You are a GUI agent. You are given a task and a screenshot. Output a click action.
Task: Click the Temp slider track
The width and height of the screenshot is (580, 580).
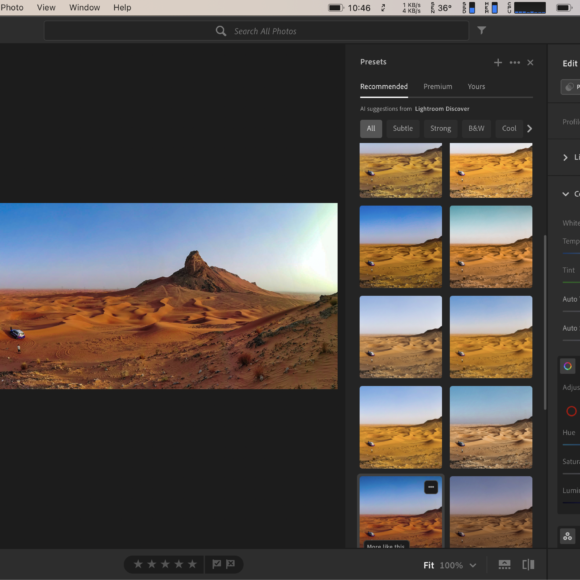pos(571,253)
